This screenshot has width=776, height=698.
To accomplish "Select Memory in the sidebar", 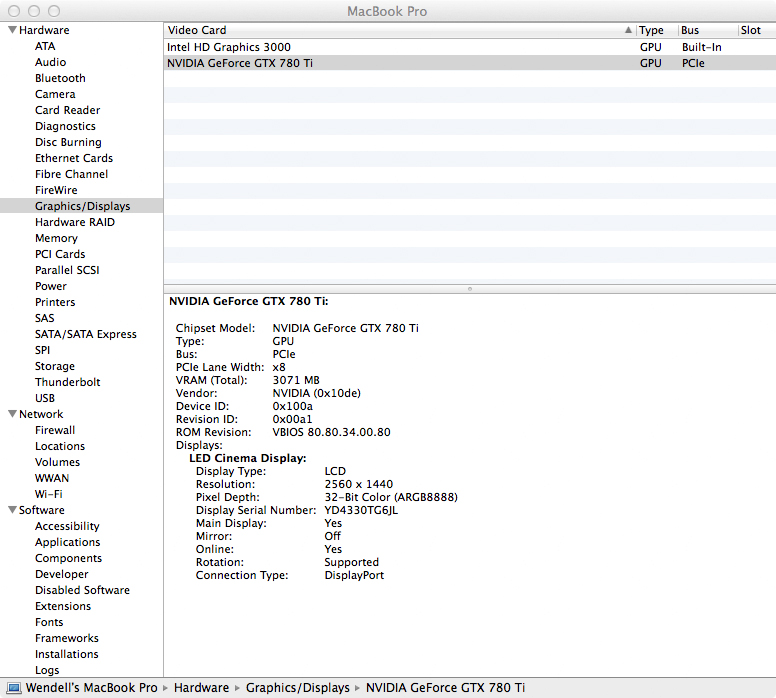I will click(x=56, y=238).
